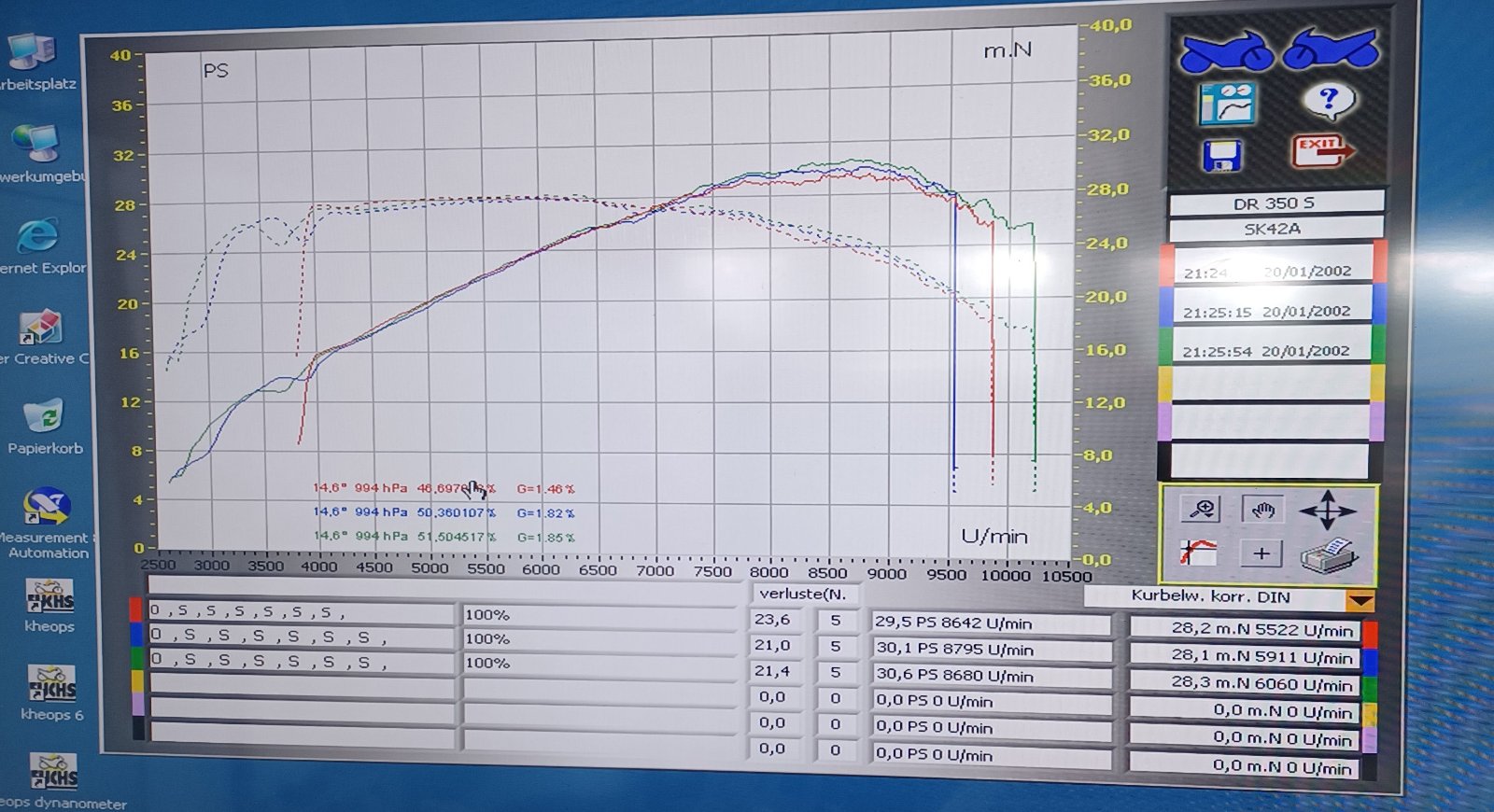Expand the Kurbelw. korr. DIN dropdown
The height and width of the screenshot is (812, 1494).
point(1360,600)
